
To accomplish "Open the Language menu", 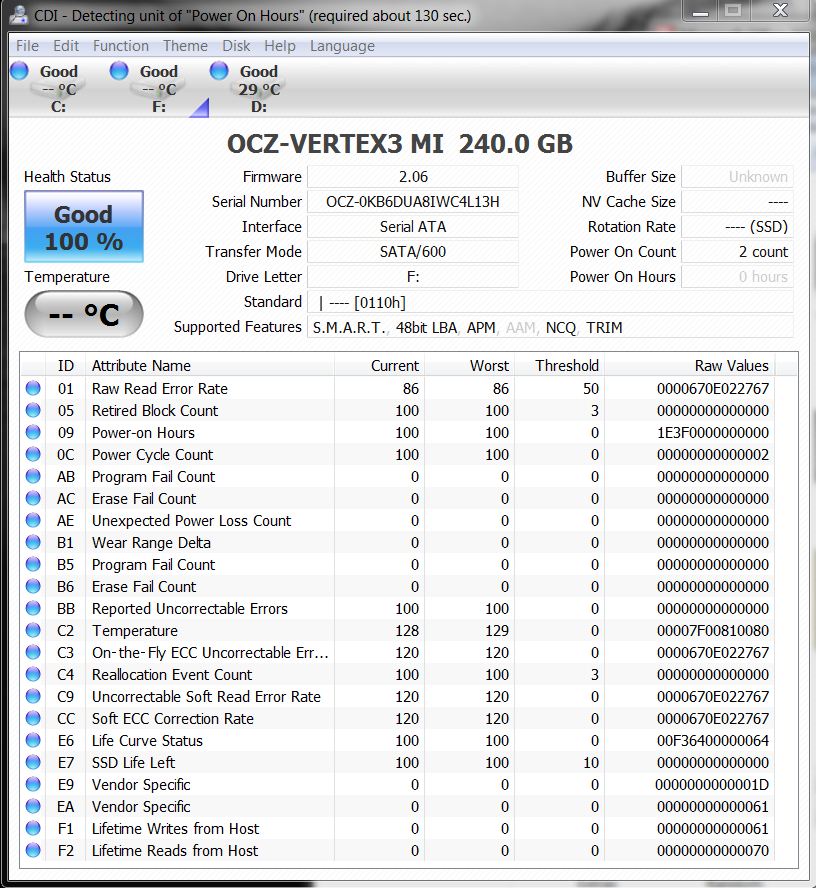I will point(342,46).
